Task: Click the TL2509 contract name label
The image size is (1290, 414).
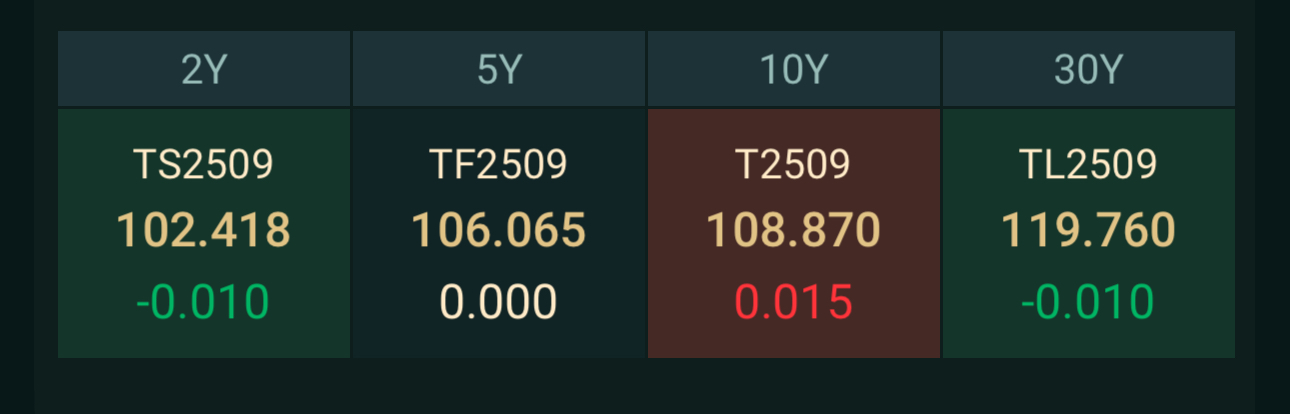Action: 1089,164
